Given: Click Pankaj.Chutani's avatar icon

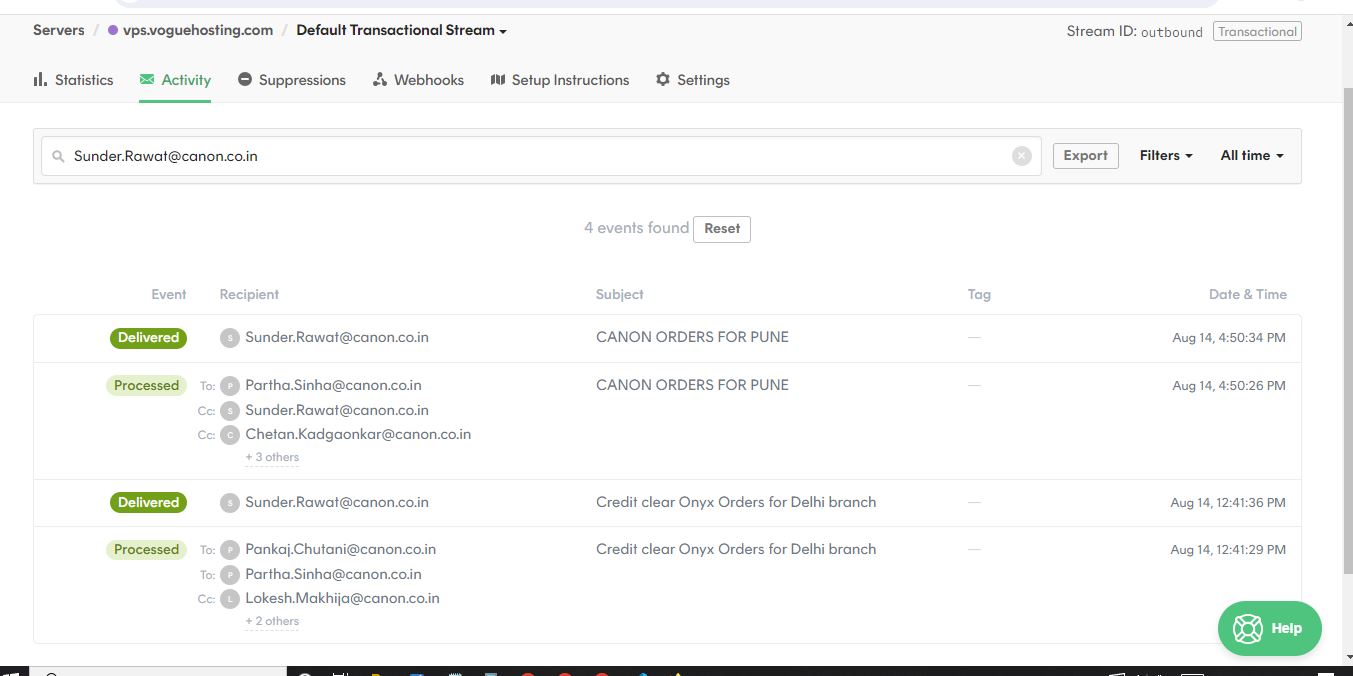Looking at the screenshot, I should pyautogui.click(x=230, y=550).
